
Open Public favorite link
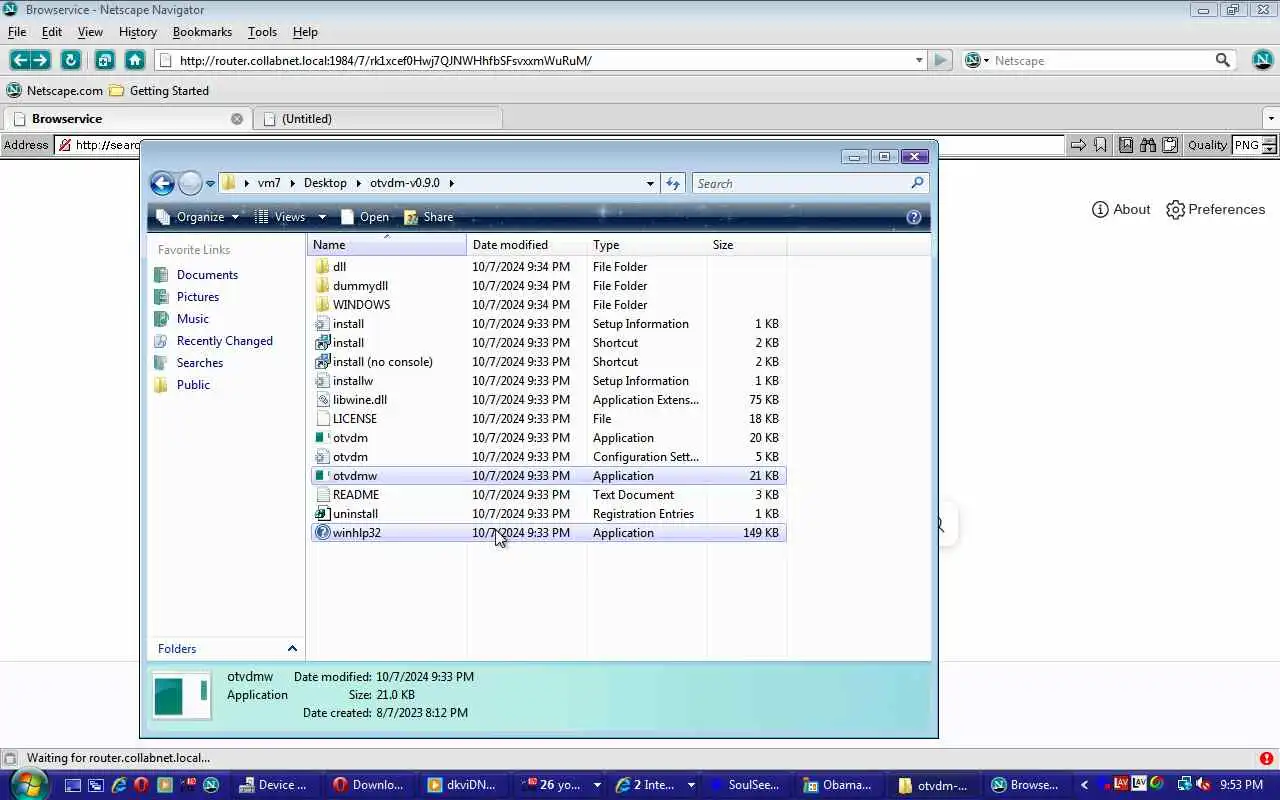point(193,385)
